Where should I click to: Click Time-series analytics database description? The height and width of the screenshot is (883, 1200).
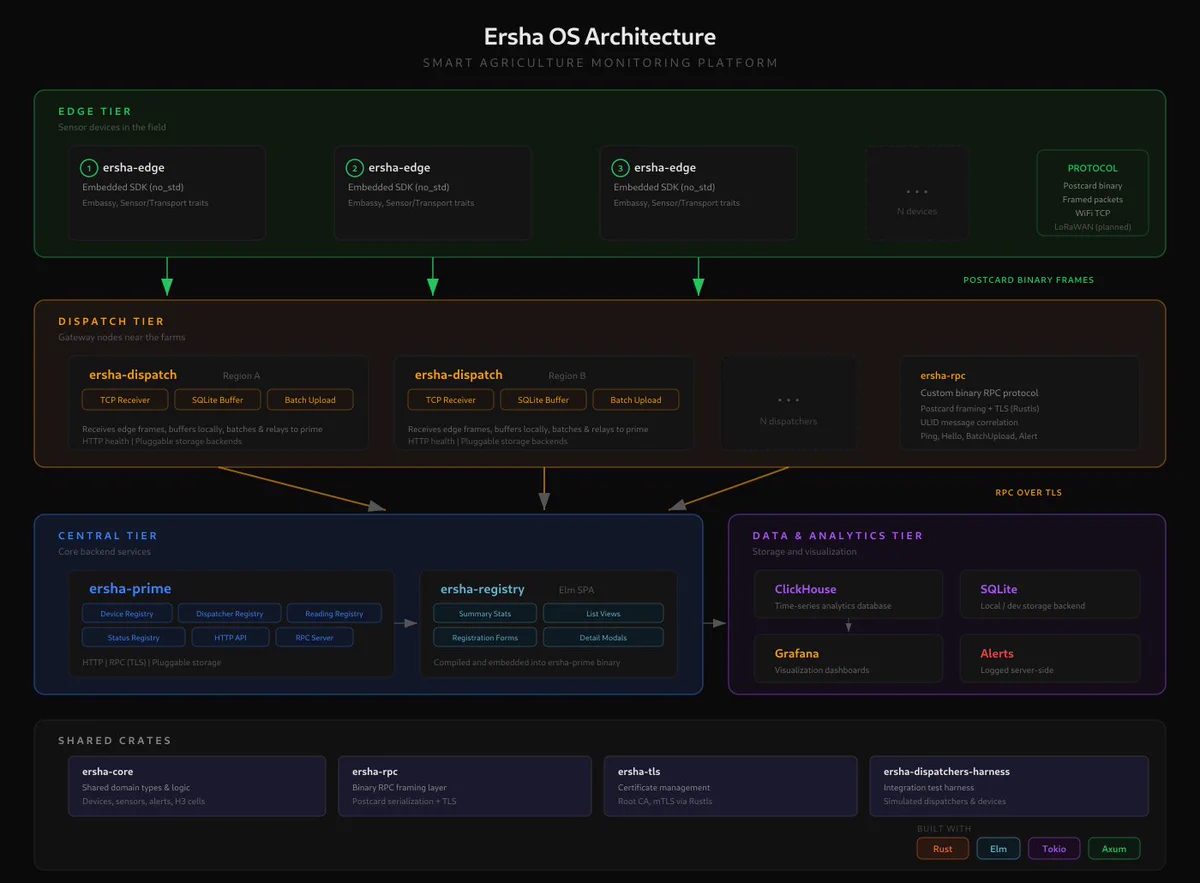coord(833,606)
